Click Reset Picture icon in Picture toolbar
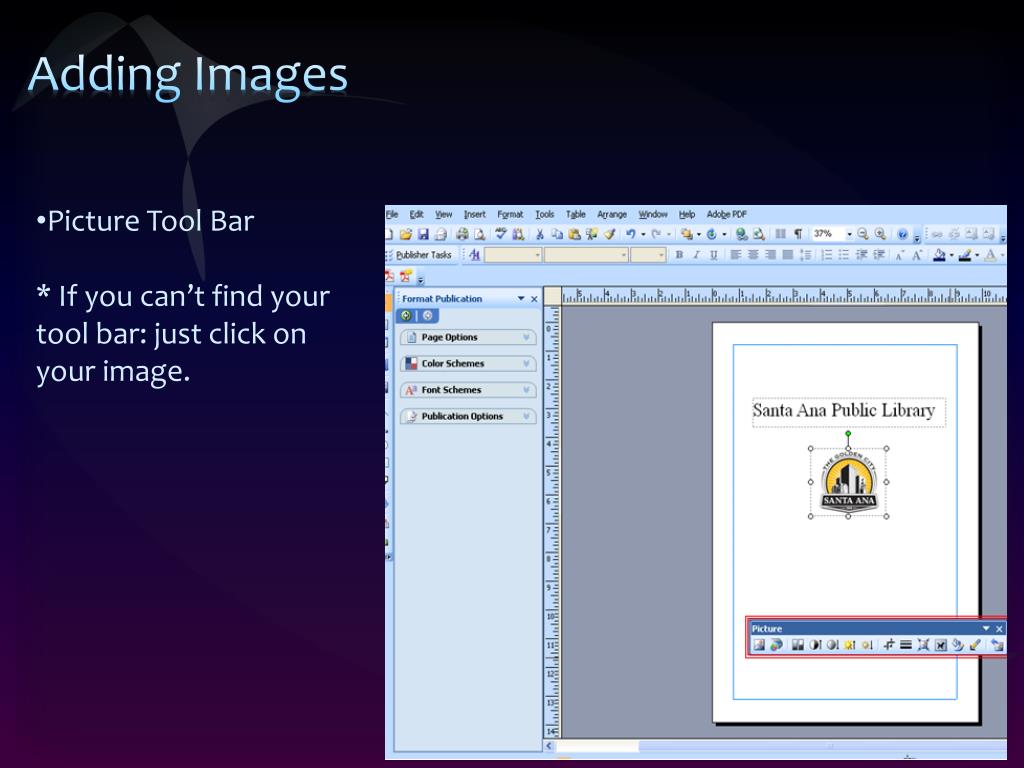Image resolution: width=1024 pixels, height=768 pixels. coord(997,645)
